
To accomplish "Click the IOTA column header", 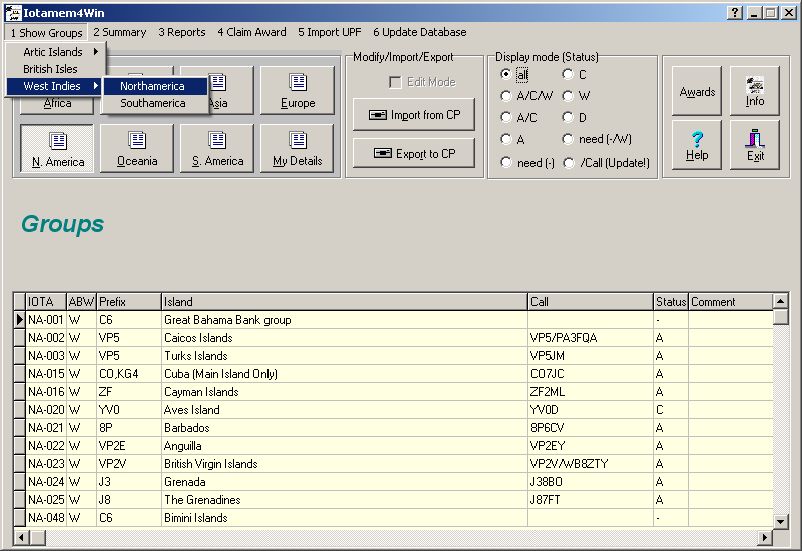I will (x=46, y=302).
